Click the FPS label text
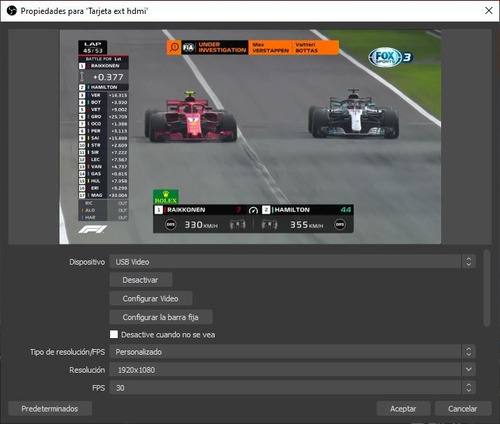 [x=99, y=388]
